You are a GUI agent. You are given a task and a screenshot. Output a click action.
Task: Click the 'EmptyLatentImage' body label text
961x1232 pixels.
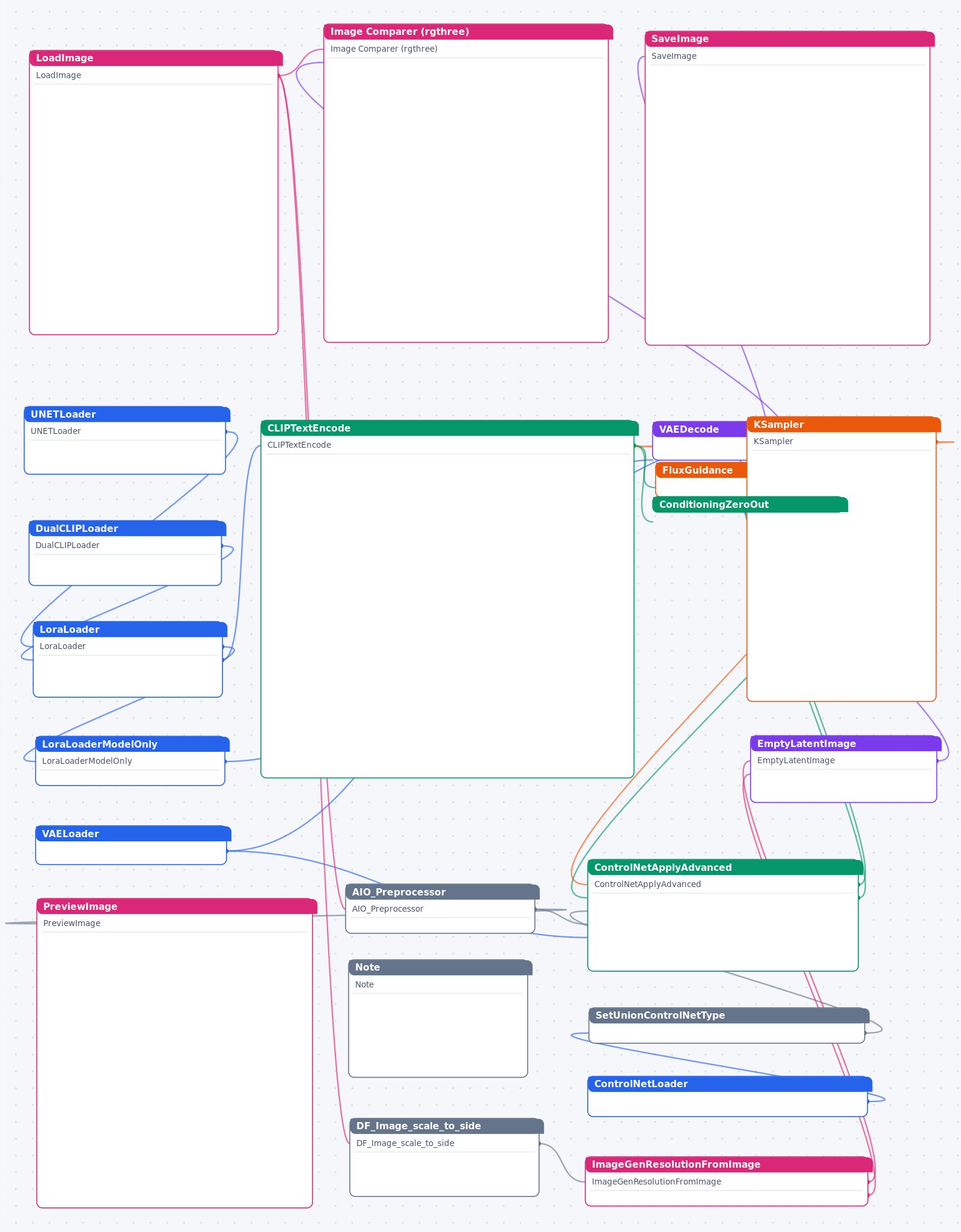pos(796,761)
